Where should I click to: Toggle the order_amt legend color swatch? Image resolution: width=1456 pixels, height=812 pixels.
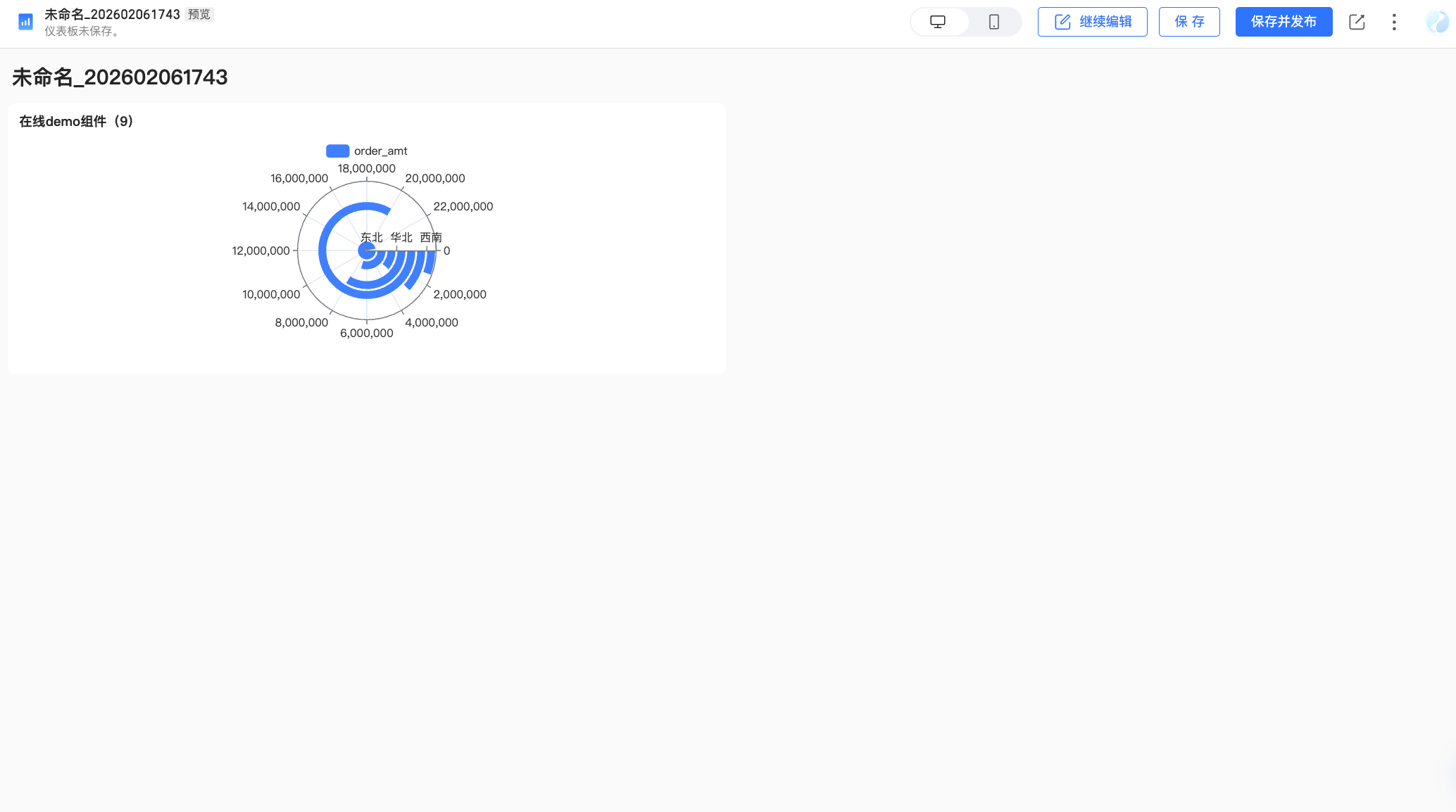(337, 151)
